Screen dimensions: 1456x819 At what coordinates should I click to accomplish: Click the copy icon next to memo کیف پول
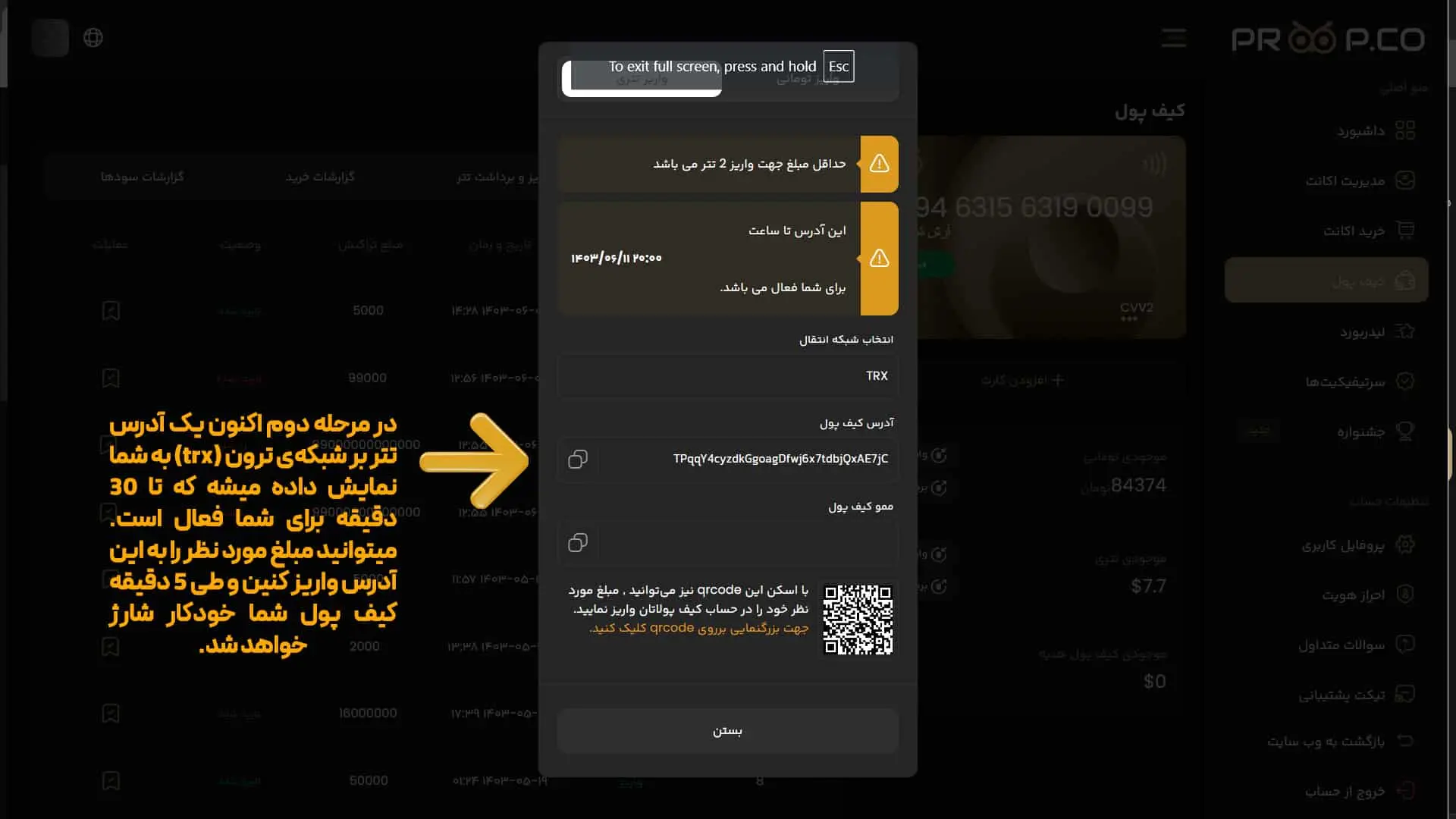pos(577,542)
